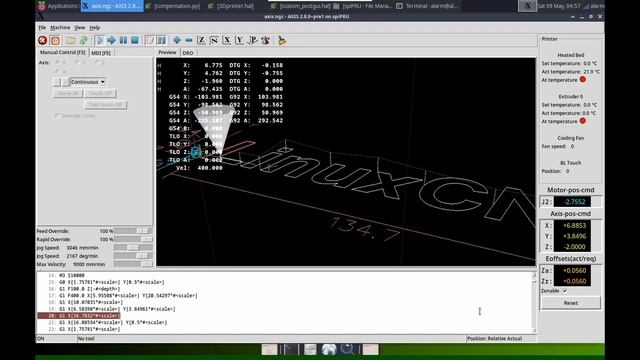Click the Tool Touch Off button
The width and height of the screenshot is (640, 360).
(106, 105)
